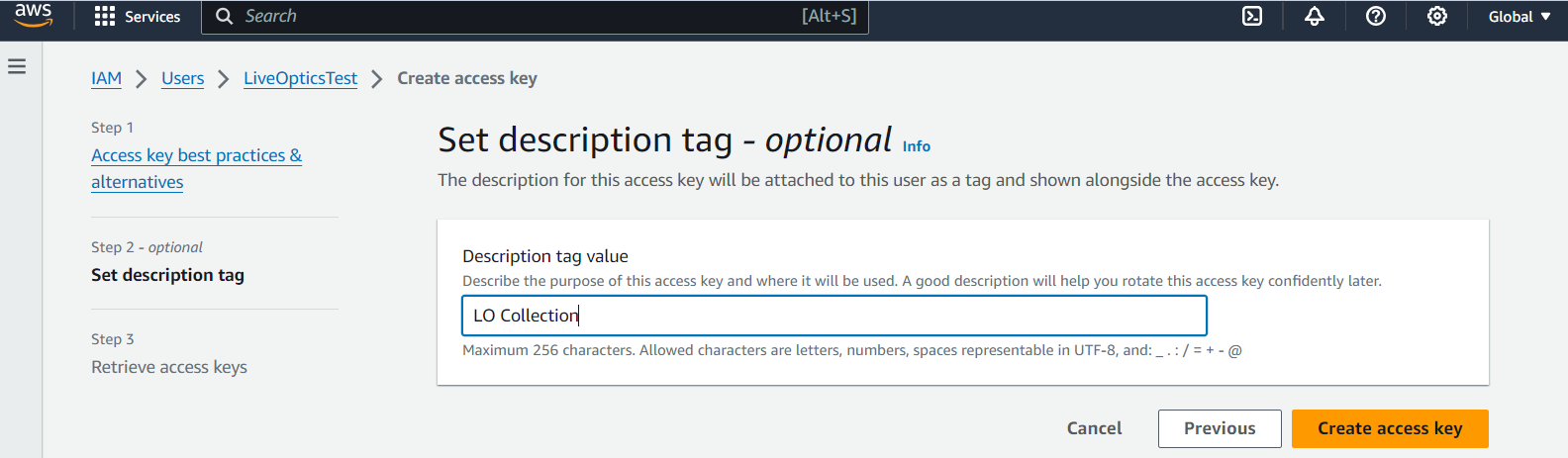Open the AWS home logo
1568x458 pixels.
(33, 15)
